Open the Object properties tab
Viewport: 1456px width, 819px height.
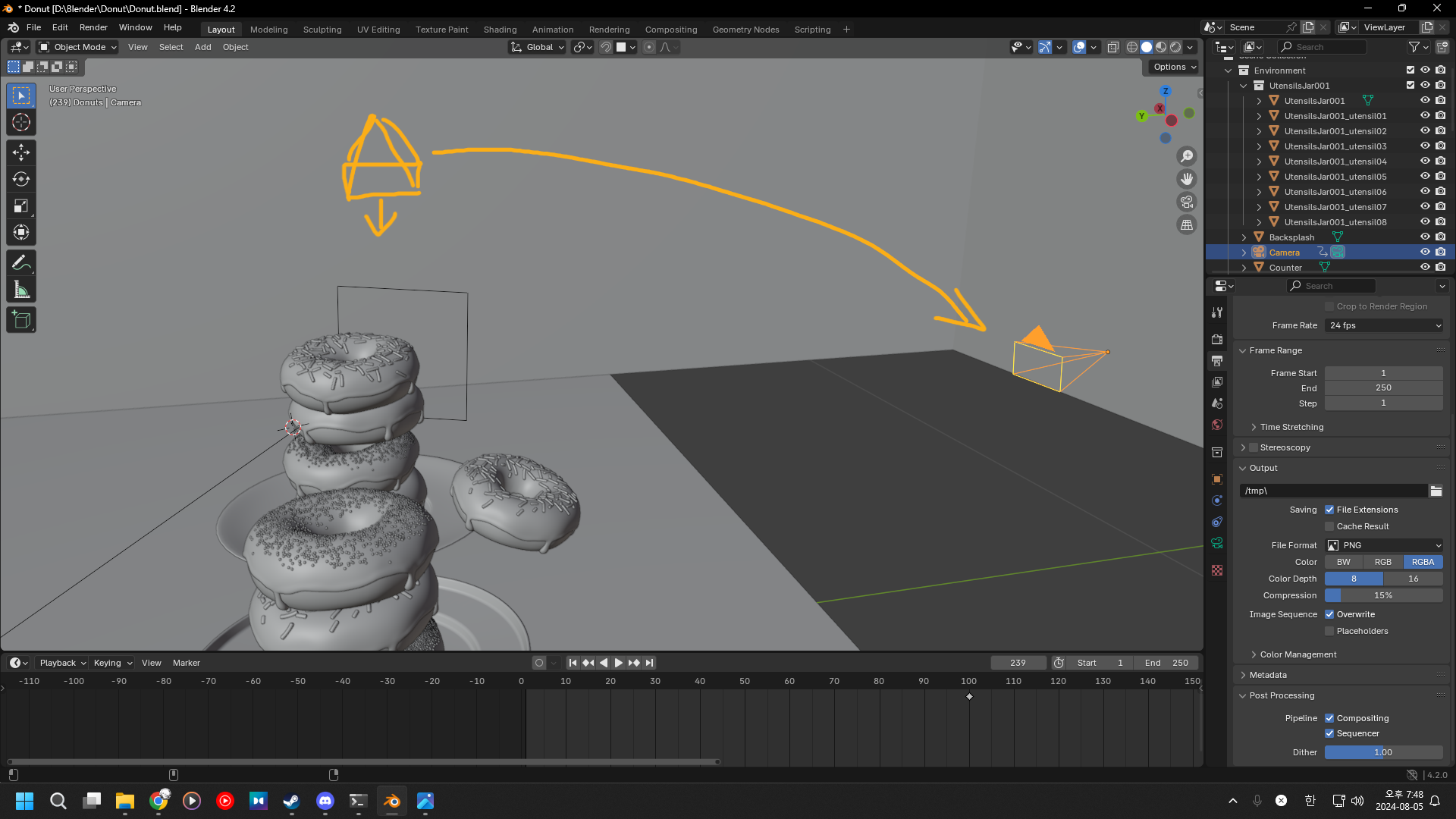coord(1217,479)
